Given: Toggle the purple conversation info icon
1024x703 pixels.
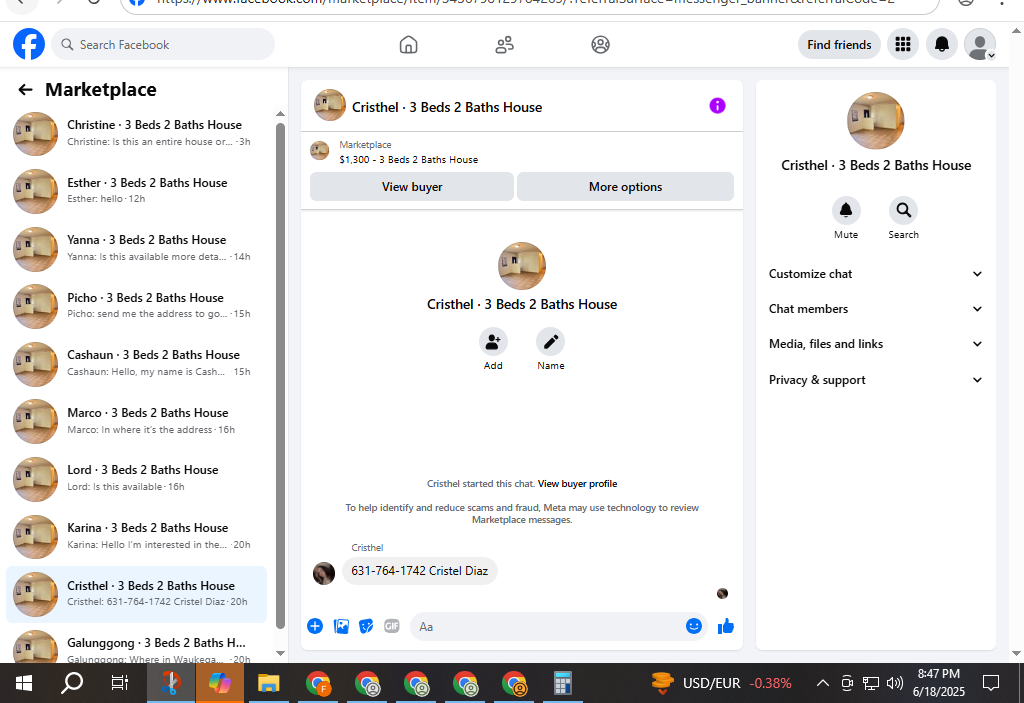Looking at the screenshot, I should 717,106.
